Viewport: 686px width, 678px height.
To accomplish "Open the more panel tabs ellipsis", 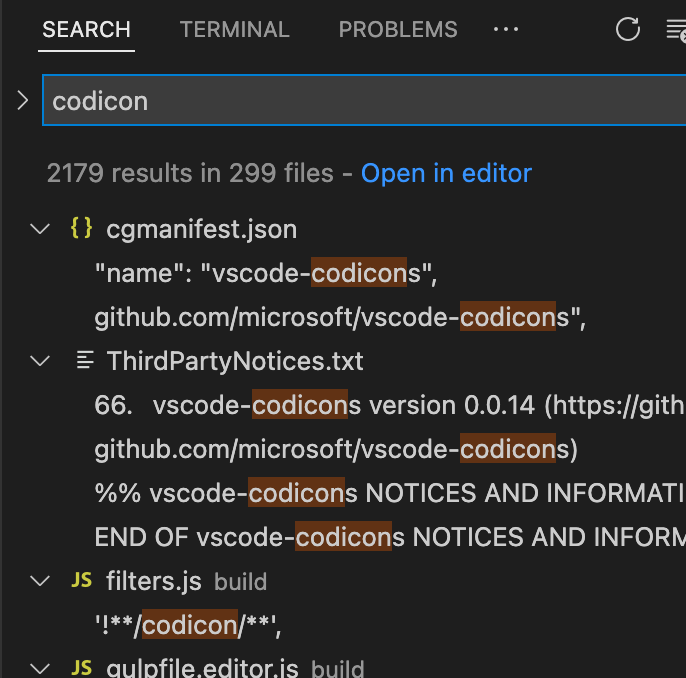I will tap(506, 30).
